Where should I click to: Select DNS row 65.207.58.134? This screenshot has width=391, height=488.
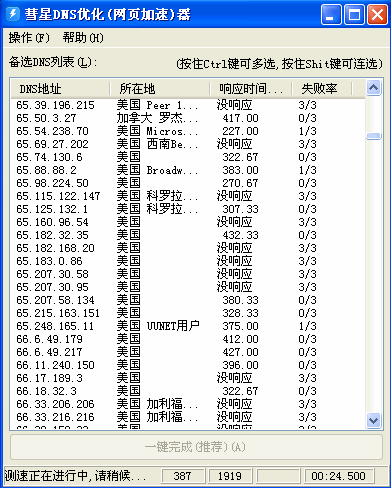(188, 300)
